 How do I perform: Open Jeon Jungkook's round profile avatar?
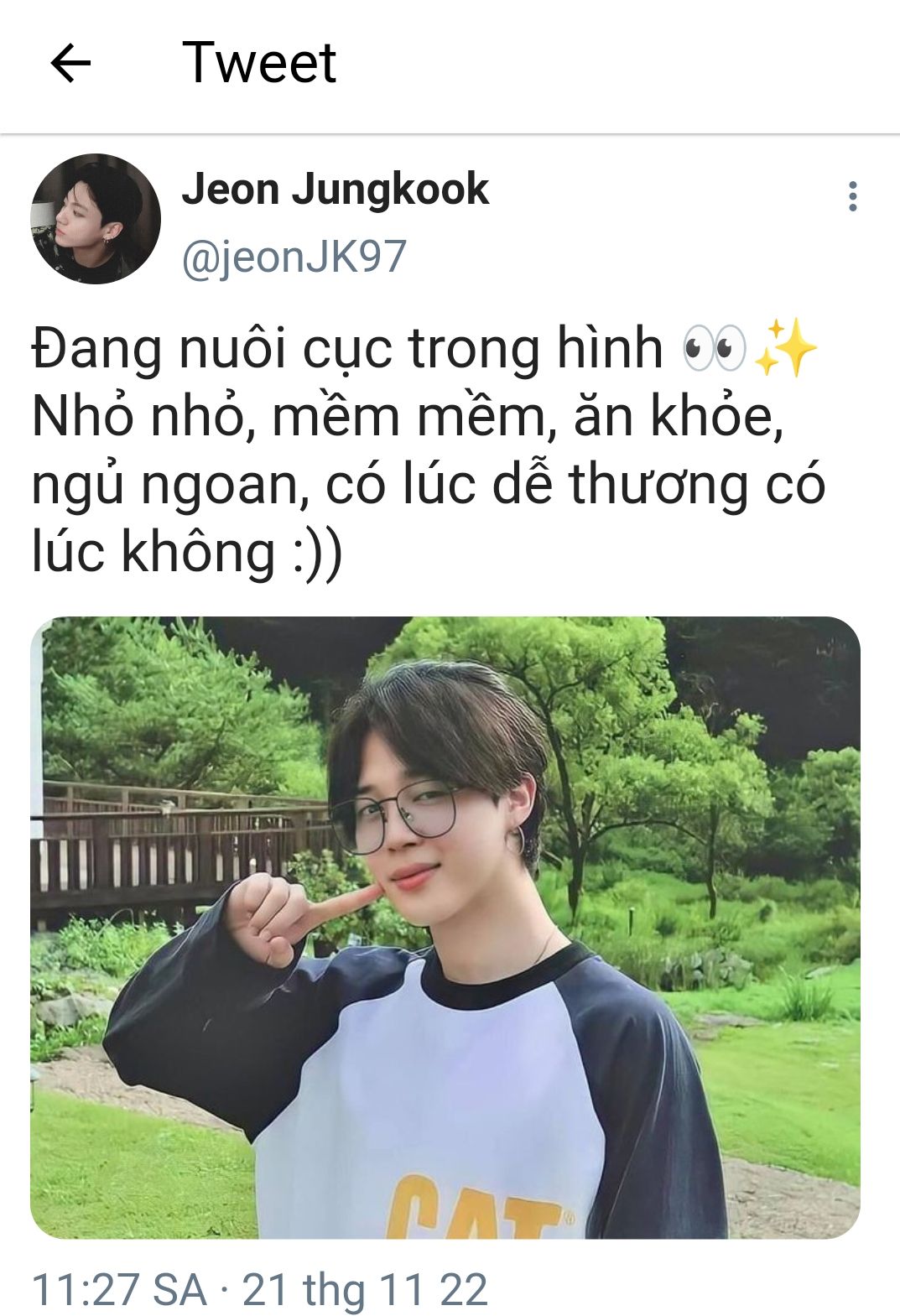(96, 219)
